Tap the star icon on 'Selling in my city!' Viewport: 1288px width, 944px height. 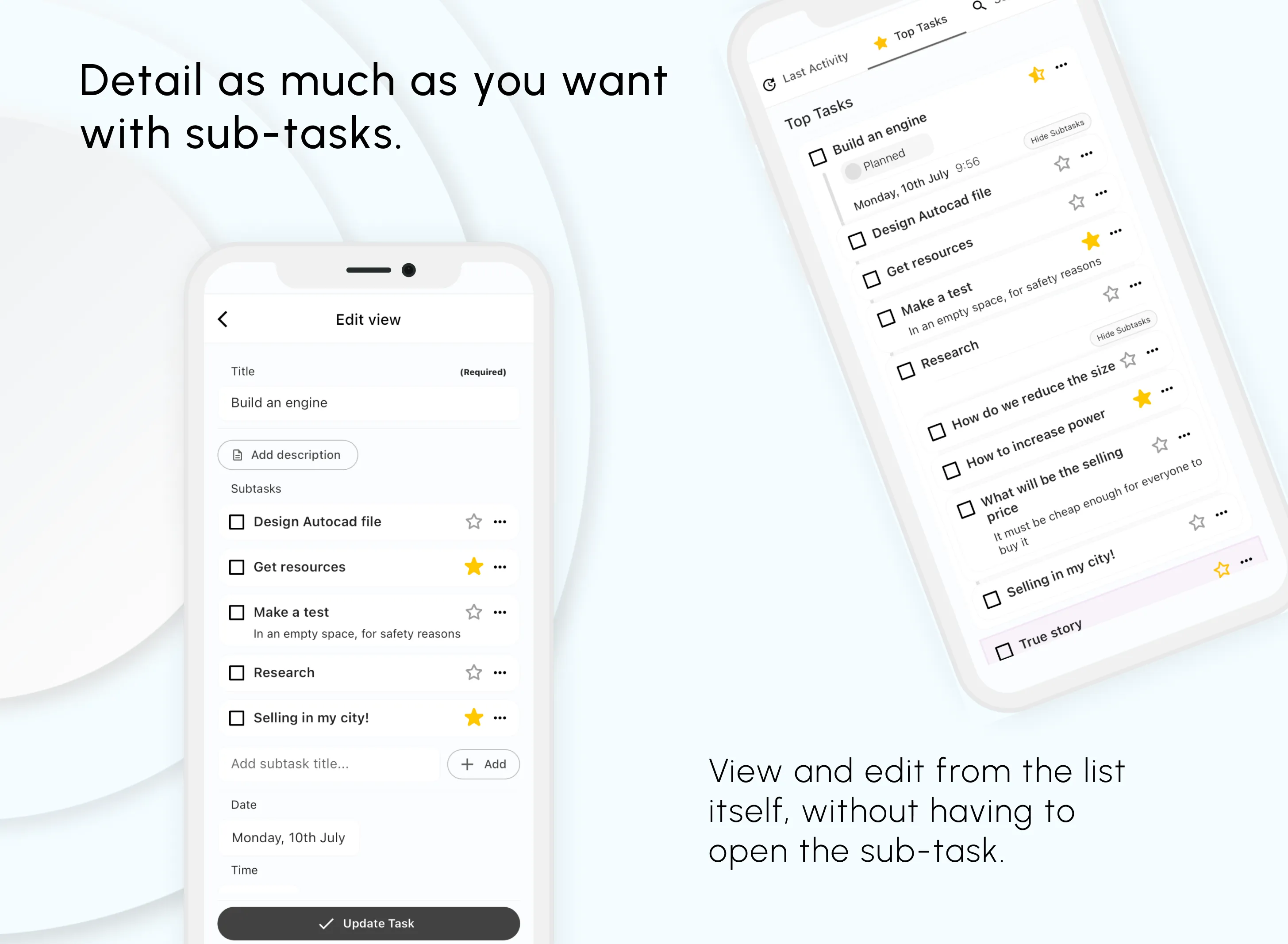point(474,718)
